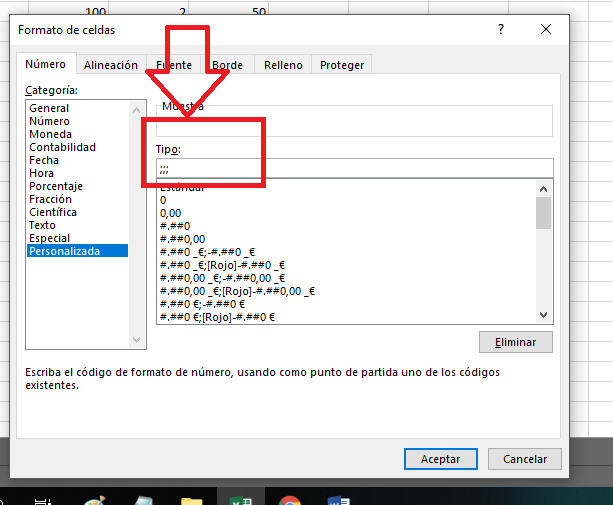Choose the #.##0 format code
Screen dimensions: 613x505
click(346, 226)
